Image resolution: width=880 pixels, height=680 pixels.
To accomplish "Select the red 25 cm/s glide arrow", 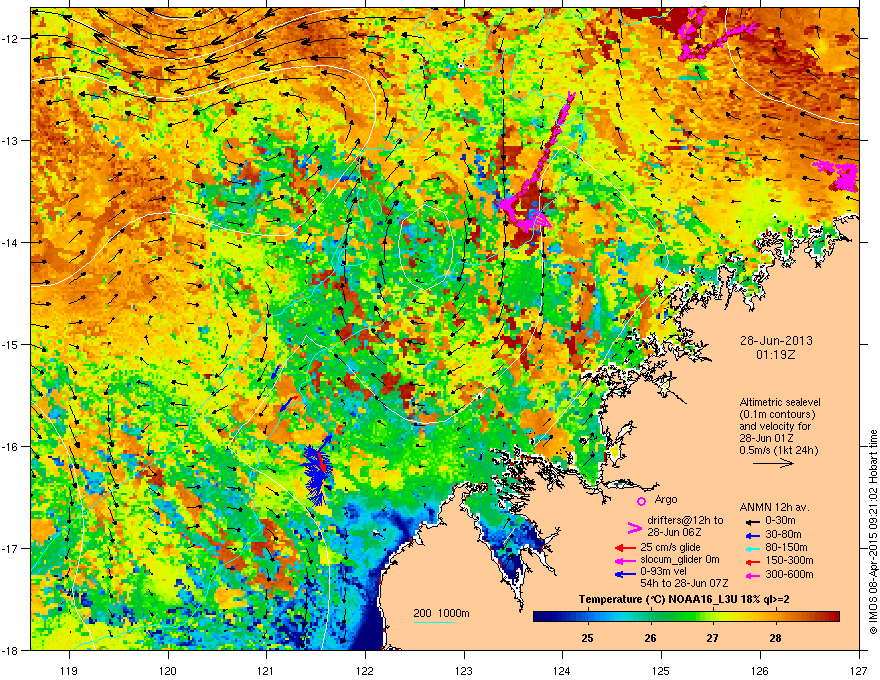I will (x=625, y=548).
